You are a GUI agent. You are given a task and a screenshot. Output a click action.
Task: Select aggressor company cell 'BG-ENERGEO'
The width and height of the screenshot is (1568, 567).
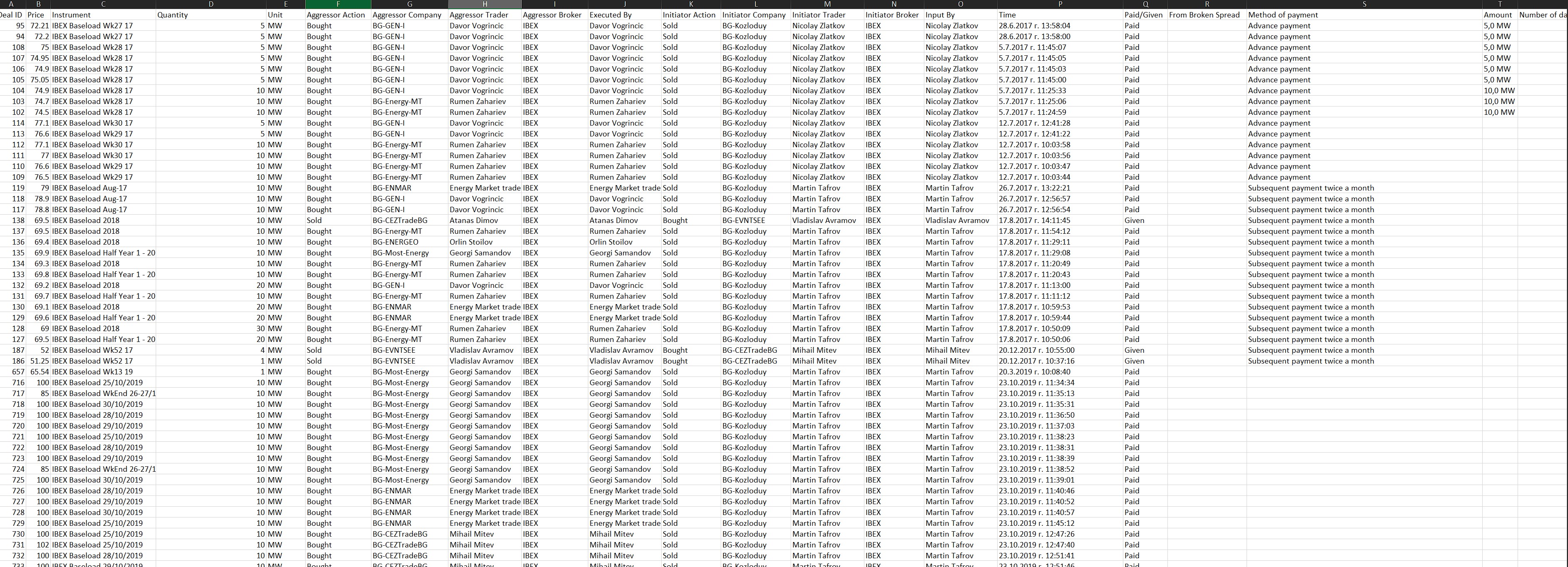[x=410, y=242]
